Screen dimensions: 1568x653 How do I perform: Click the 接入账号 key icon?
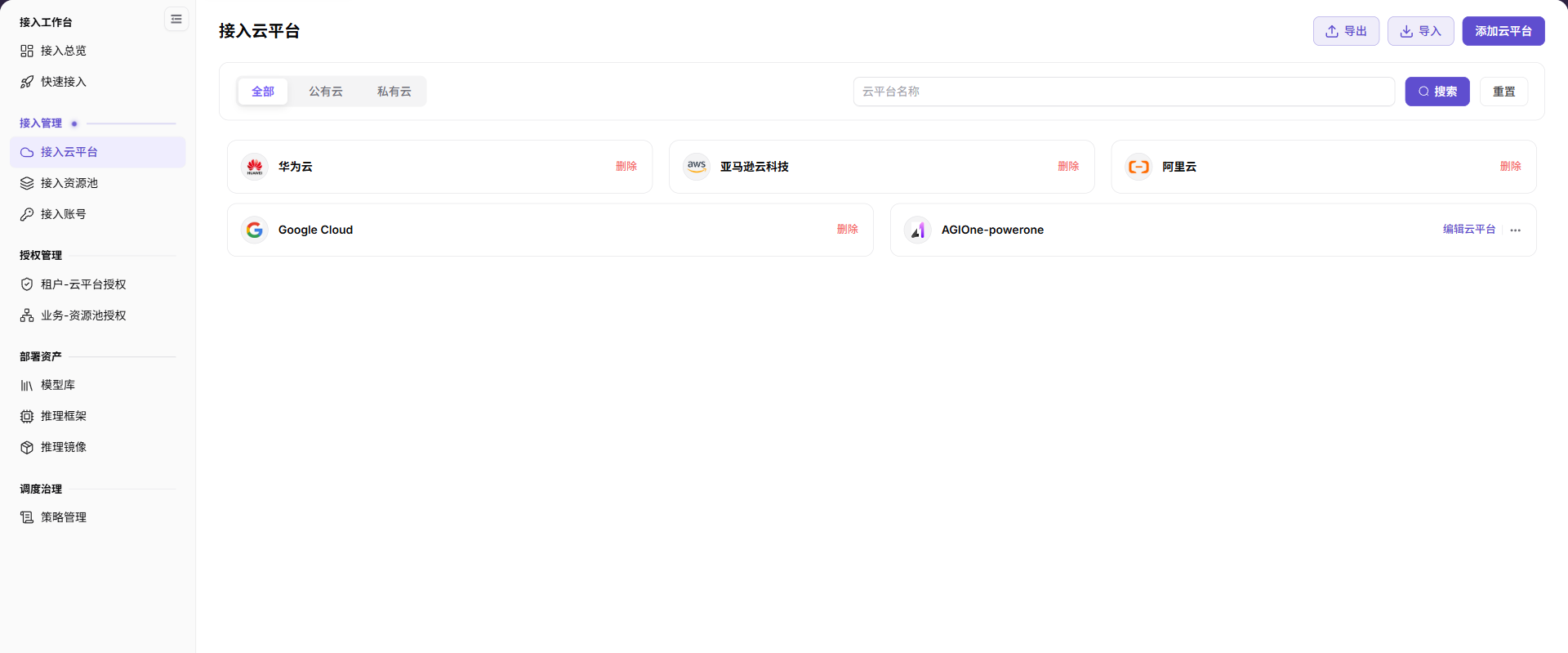pyautogui.click(x=27, y=214)
